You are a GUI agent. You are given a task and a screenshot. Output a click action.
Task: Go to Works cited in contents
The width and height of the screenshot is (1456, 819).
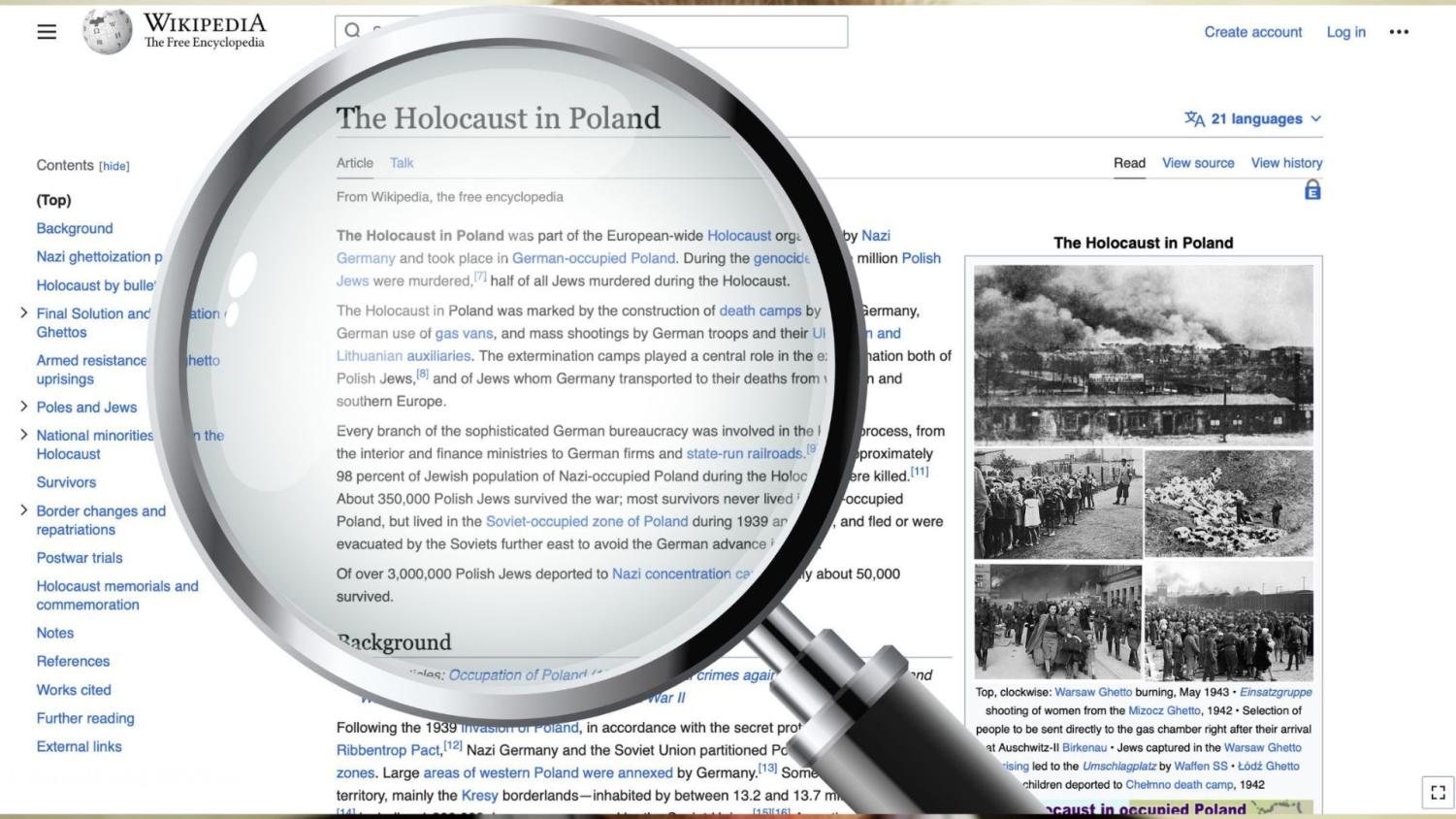pyautogui.click(x=74, y=690)
